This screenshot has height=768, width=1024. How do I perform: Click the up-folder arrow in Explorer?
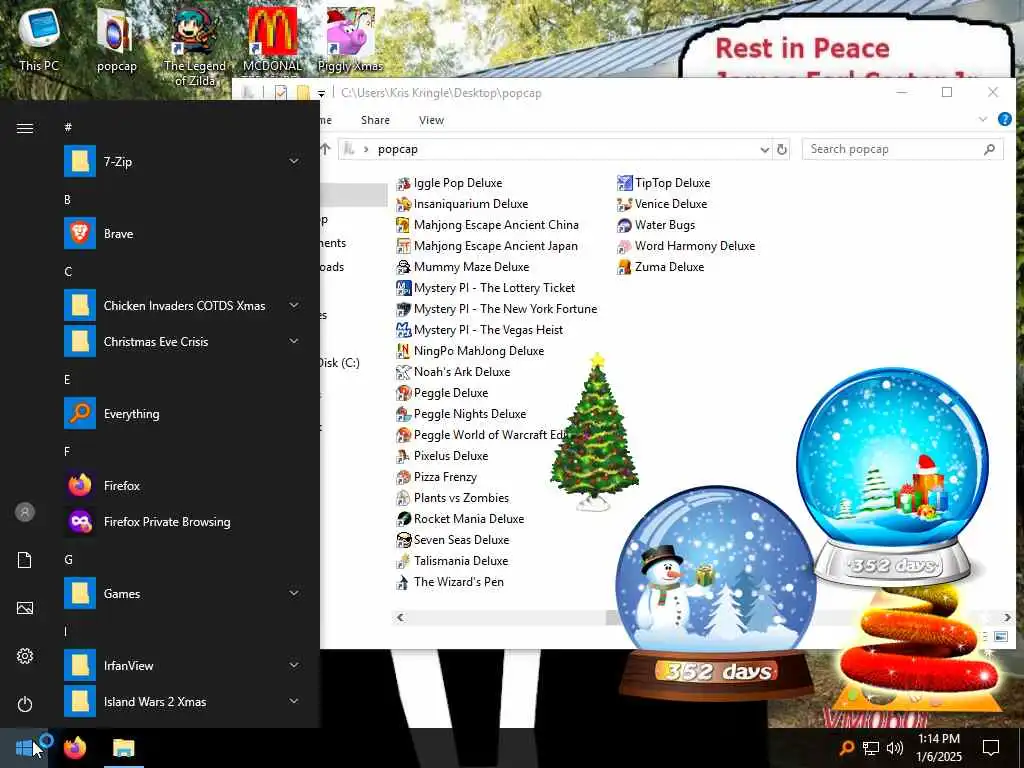[325, 149]
